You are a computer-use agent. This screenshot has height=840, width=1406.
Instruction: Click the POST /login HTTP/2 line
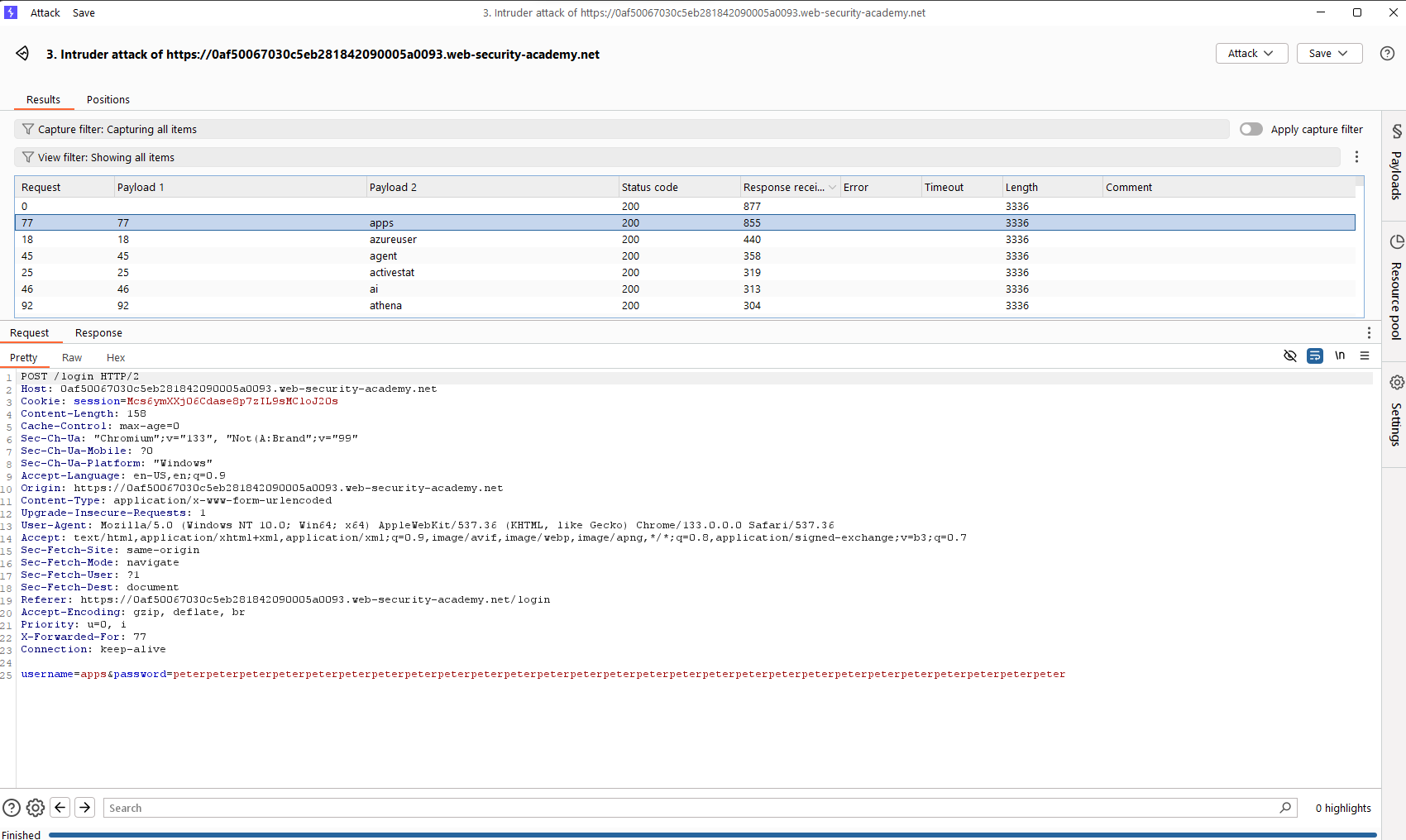coord(80,376)
